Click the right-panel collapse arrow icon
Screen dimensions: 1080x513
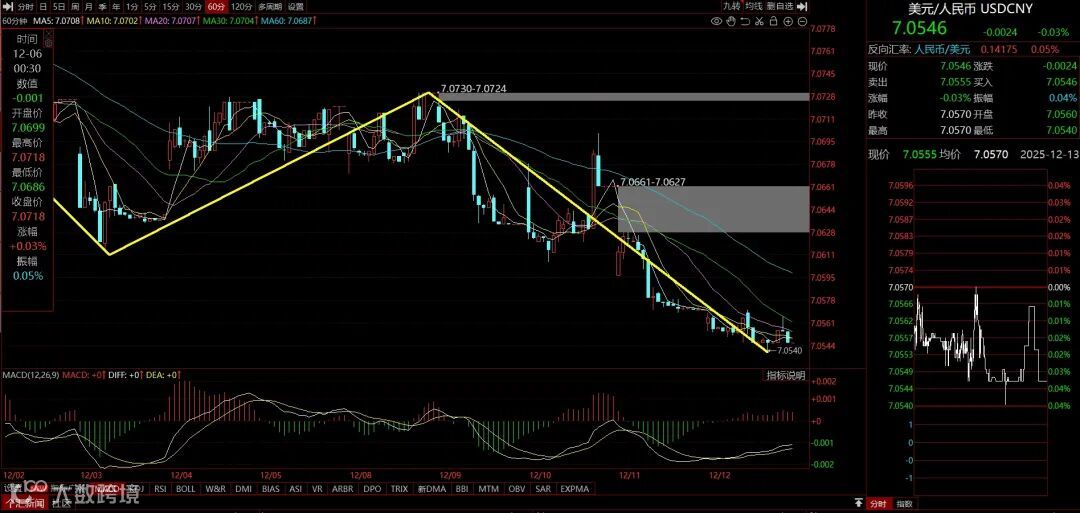coord(802,6)
